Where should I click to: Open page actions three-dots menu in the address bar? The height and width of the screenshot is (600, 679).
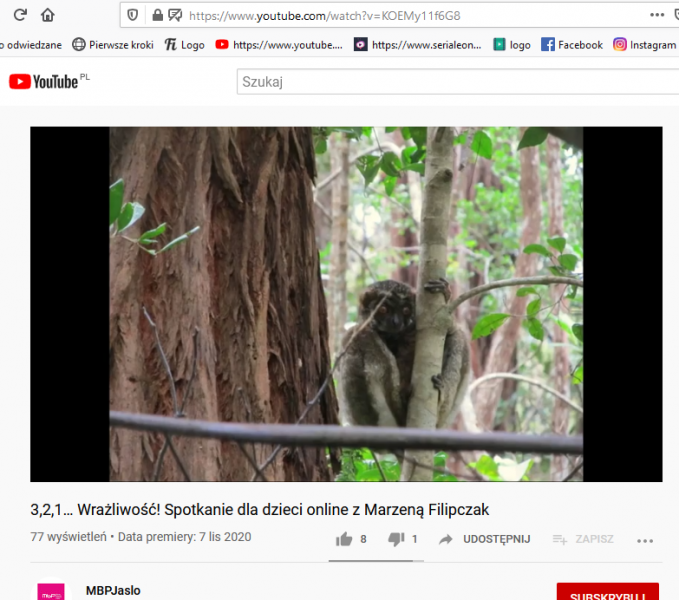pyautogui.click(x=656, y=16)
